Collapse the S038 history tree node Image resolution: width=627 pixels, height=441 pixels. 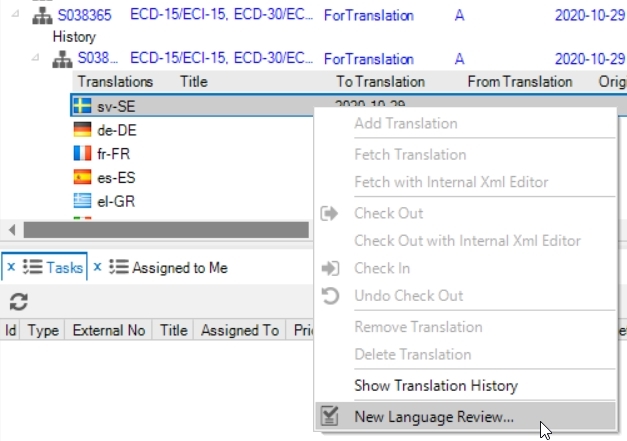(x=37, y=59)
